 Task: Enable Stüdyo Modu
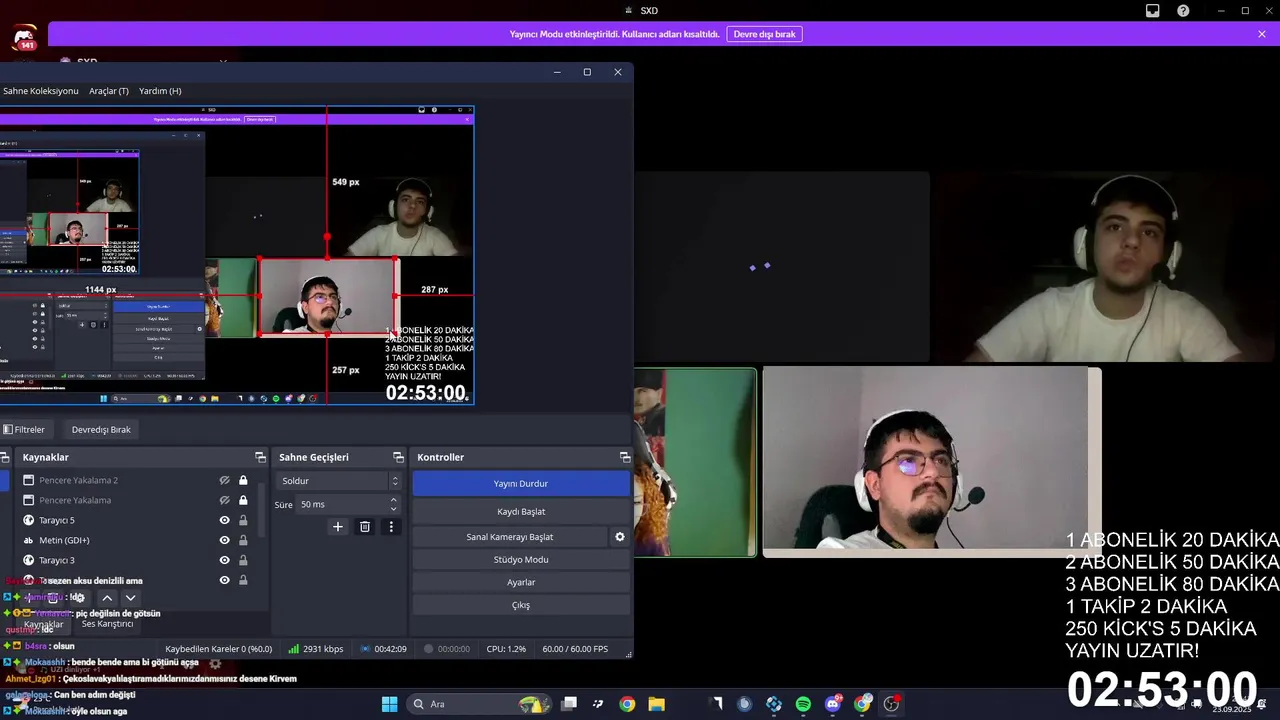click(521, 560)
